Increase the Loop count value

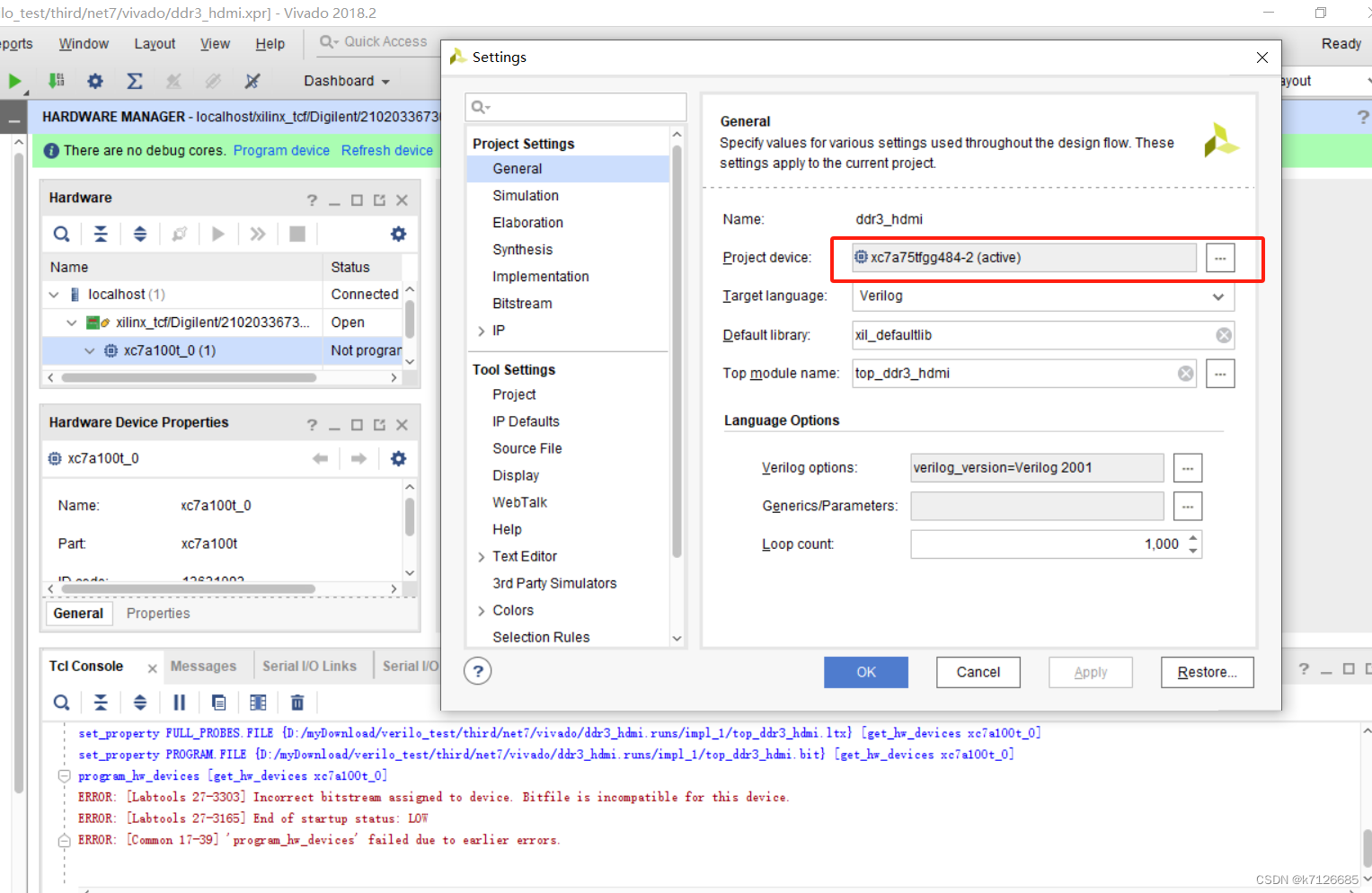[1193, 538]
